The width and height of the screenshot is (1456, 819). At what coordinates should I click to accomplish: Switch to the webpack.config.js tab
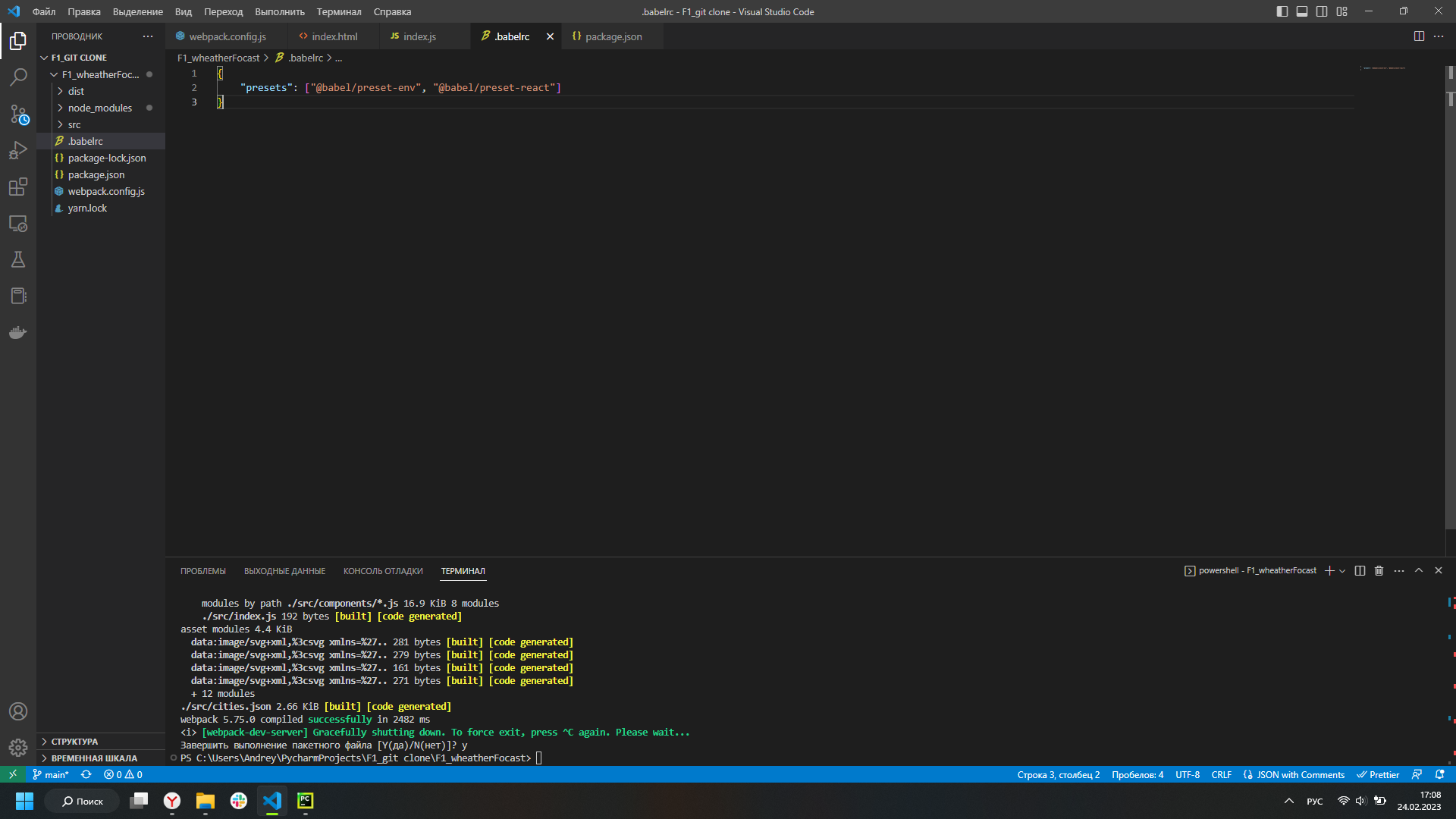click(226, 36)
